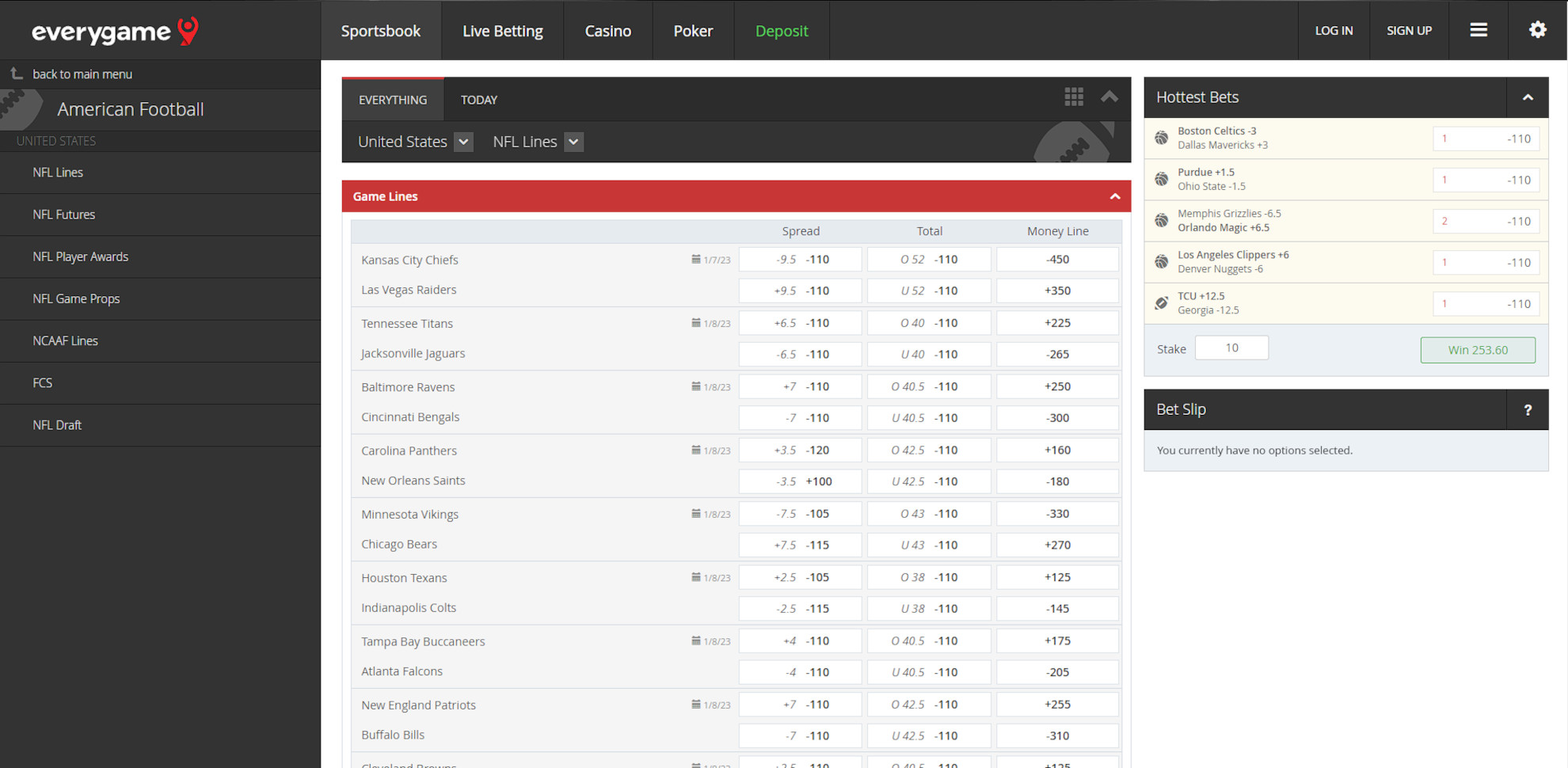Click basketball icon beside Purdue bet
The image size is (1568, 768).
pyautogui.click(x=1162, y=179)
